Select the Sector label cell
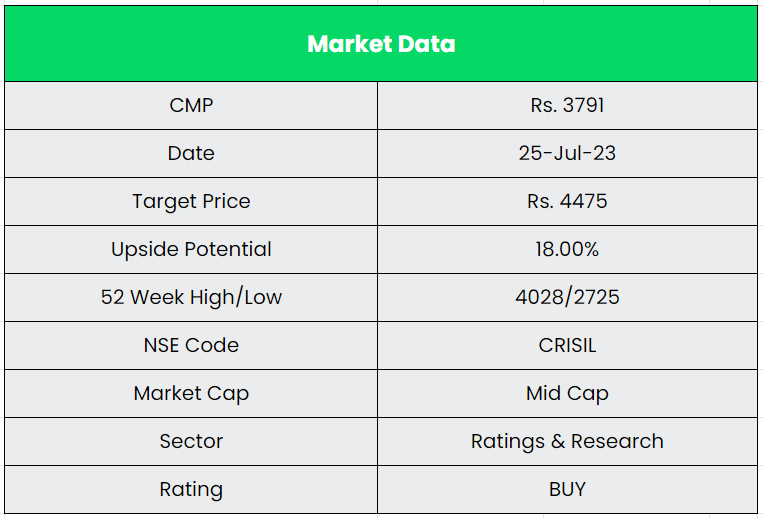 (191, 441)
